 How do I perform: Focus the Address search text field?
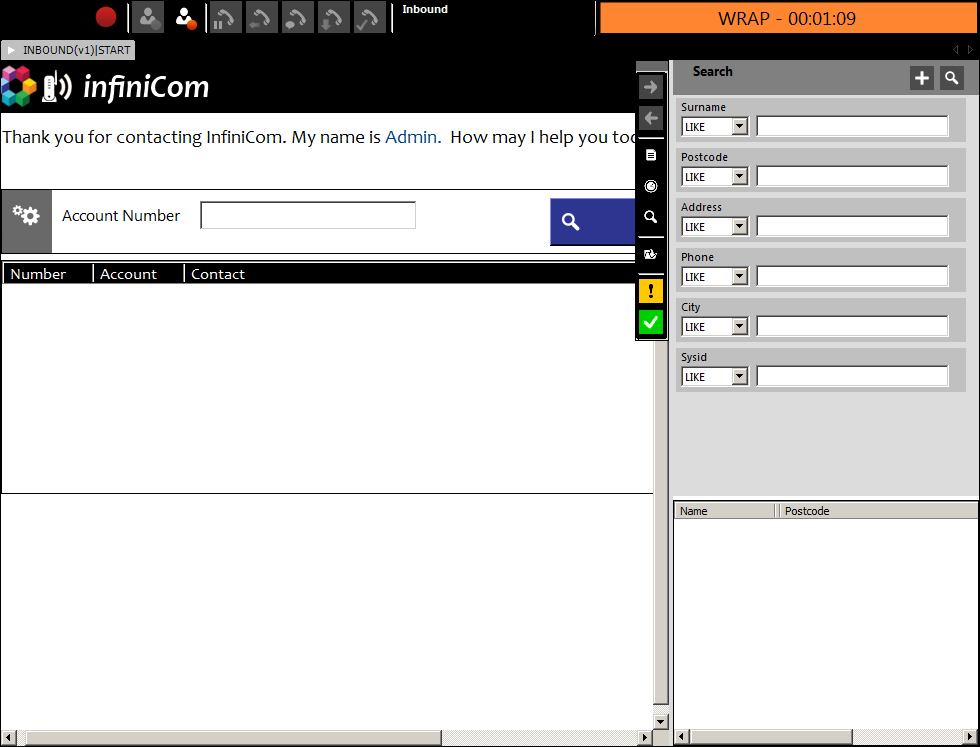[x=852, y=226]
